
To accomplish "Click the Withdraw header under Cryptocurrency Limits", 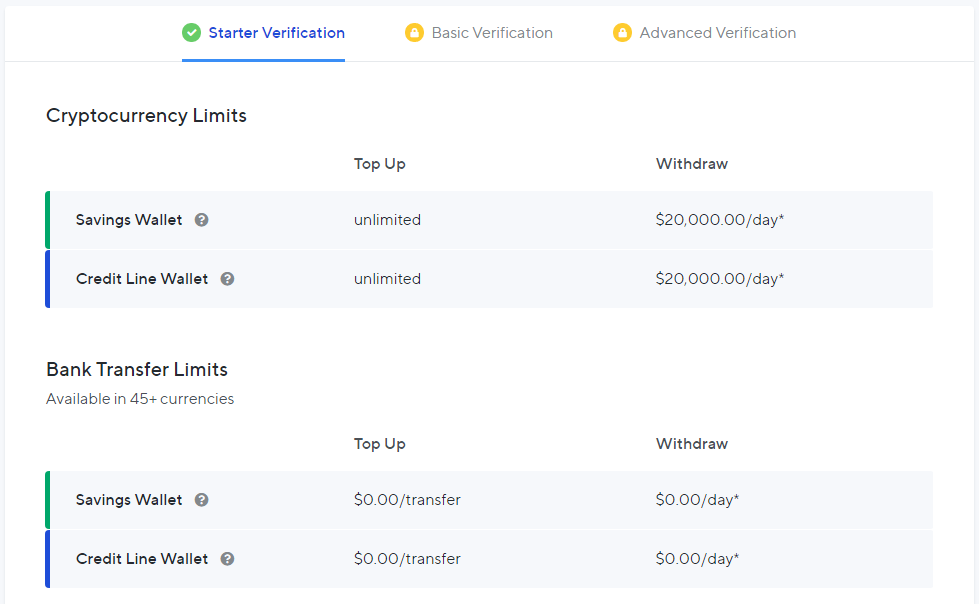I will coord(692,164).
